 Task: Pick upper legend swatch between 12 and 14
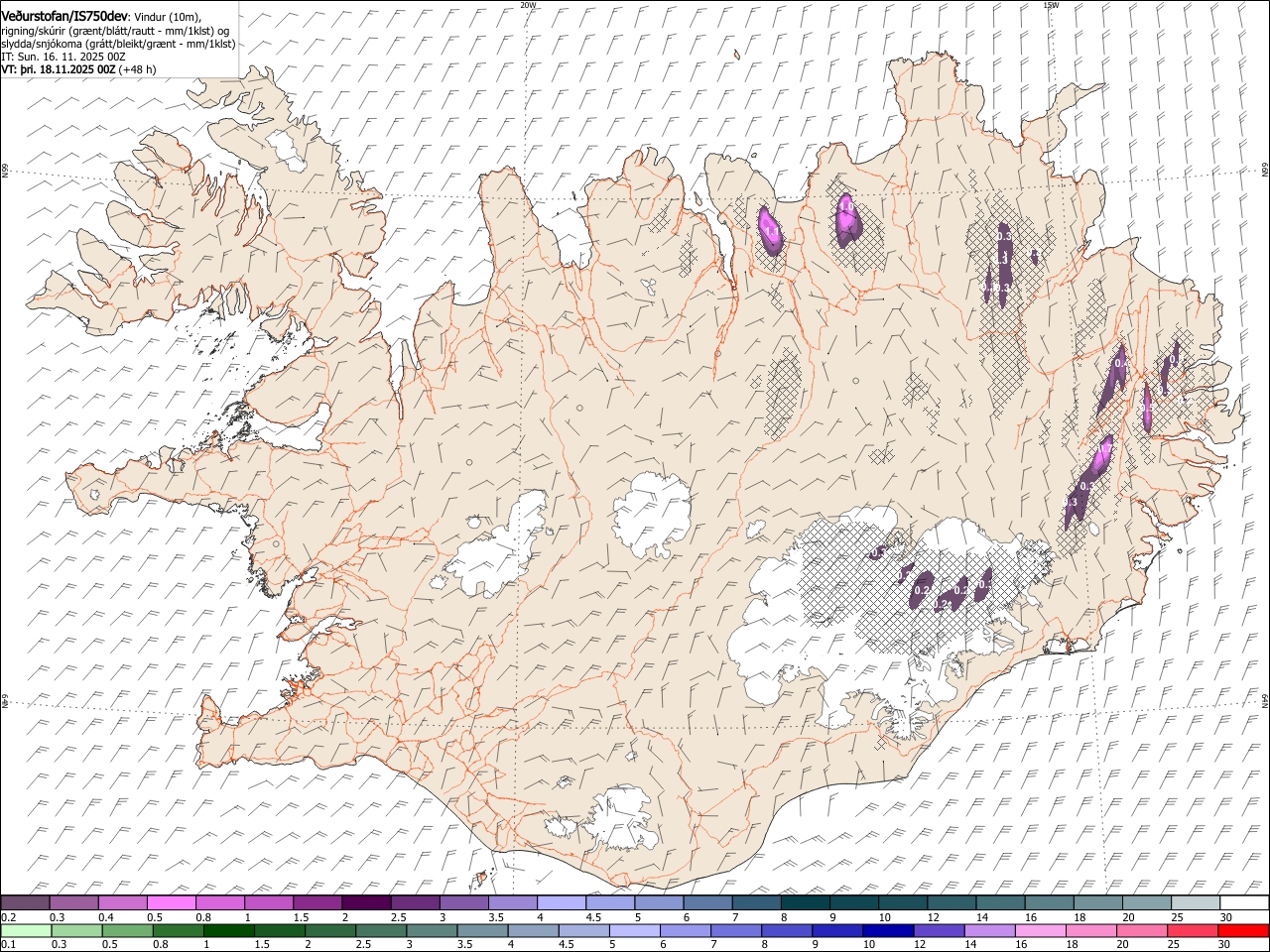[952, 903]
